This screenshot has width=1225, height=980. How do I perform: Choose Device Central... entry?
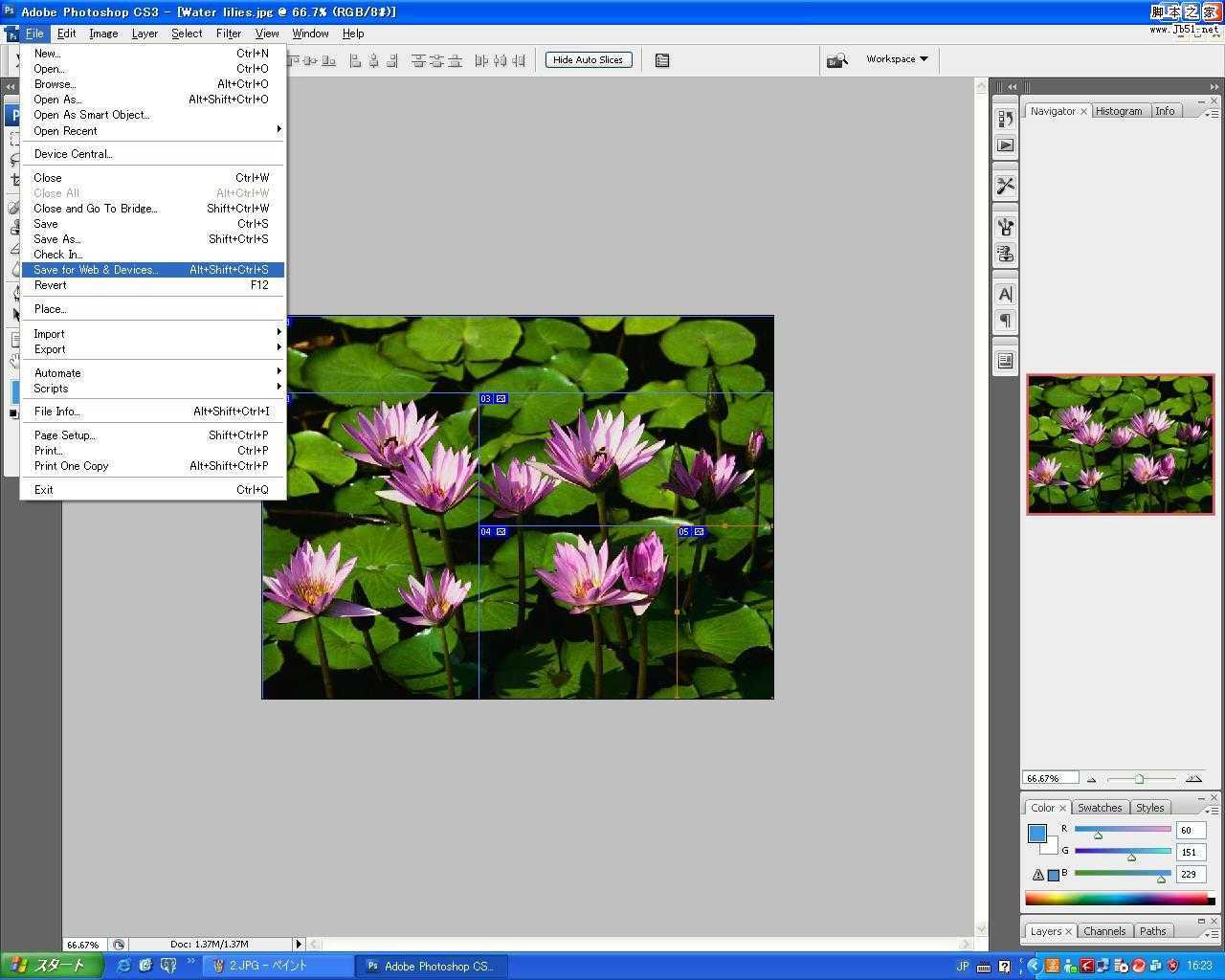pos(153,154)
